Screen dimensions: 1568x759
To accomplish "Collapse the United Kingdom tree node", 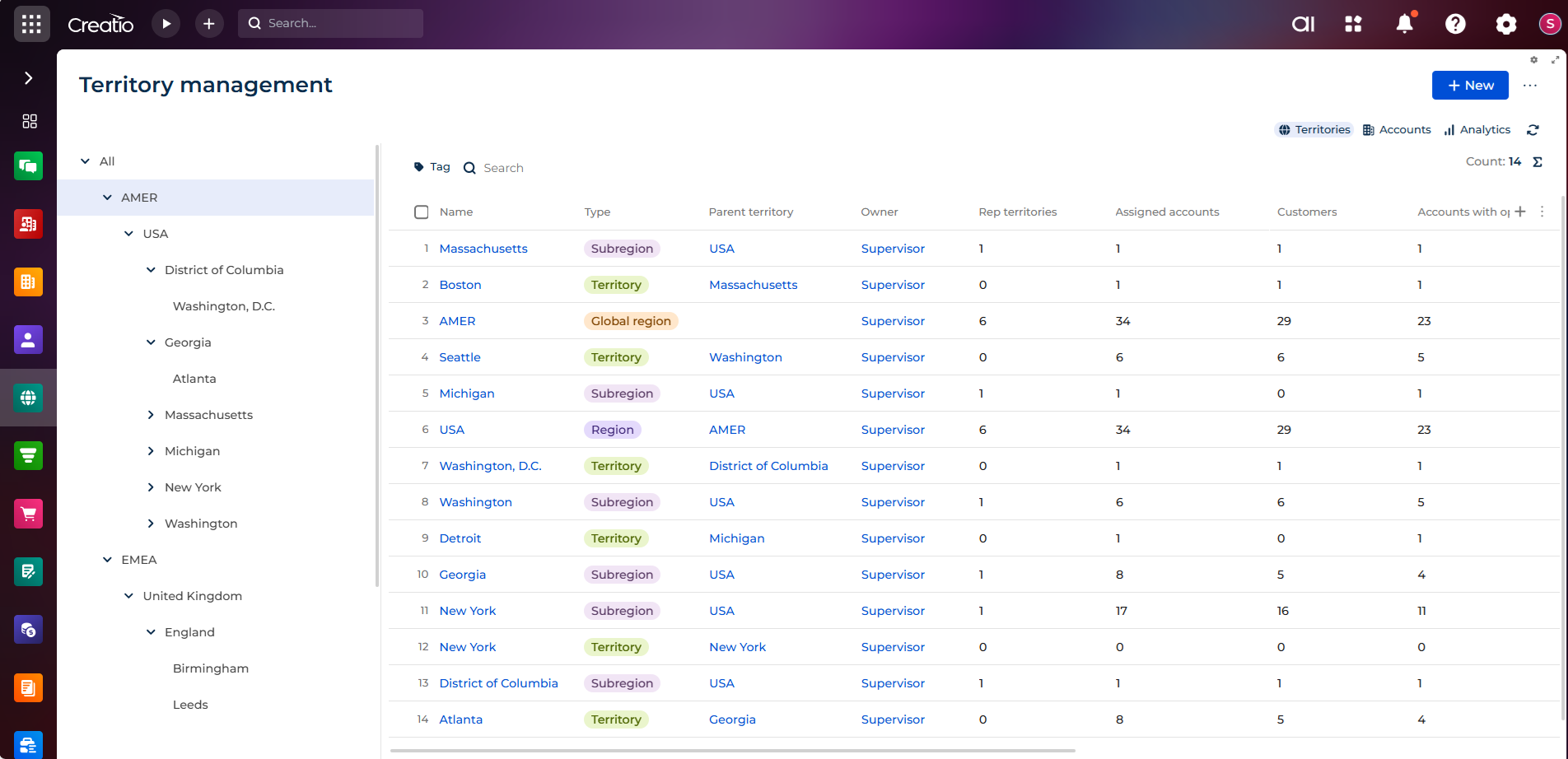I will 128,596.
